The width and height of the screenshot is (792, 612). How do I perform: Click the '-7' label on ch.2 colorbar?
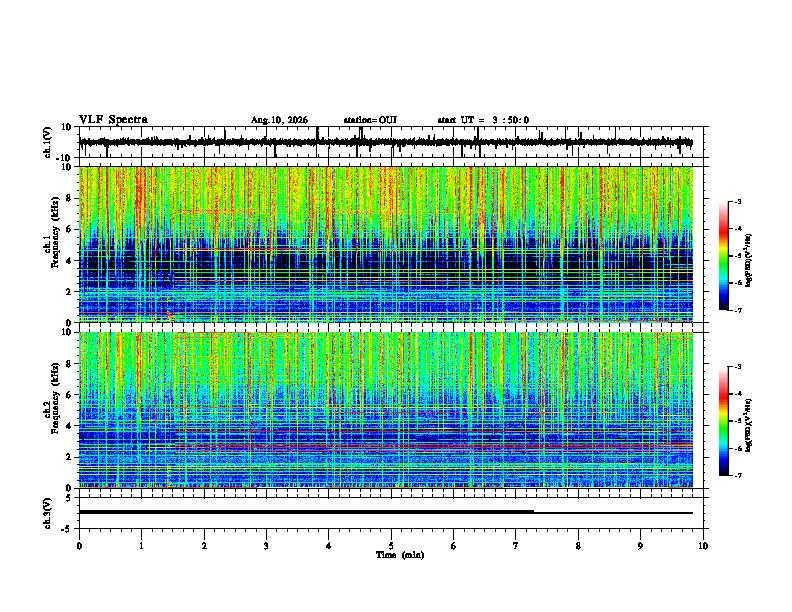coord(738,475)
